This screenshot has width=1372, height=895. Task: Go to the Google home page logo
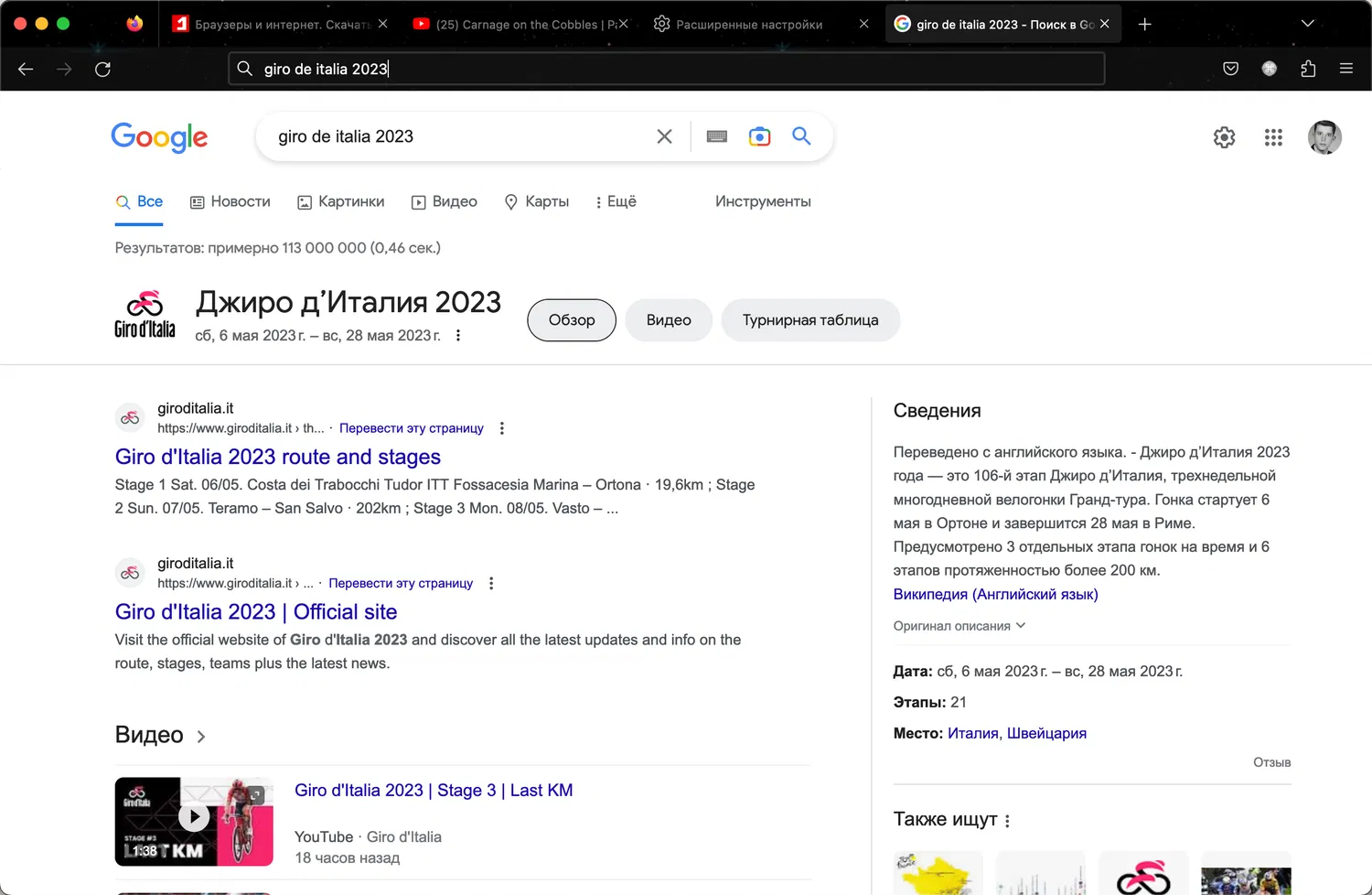pyautogui.click(x=159, y=137)
